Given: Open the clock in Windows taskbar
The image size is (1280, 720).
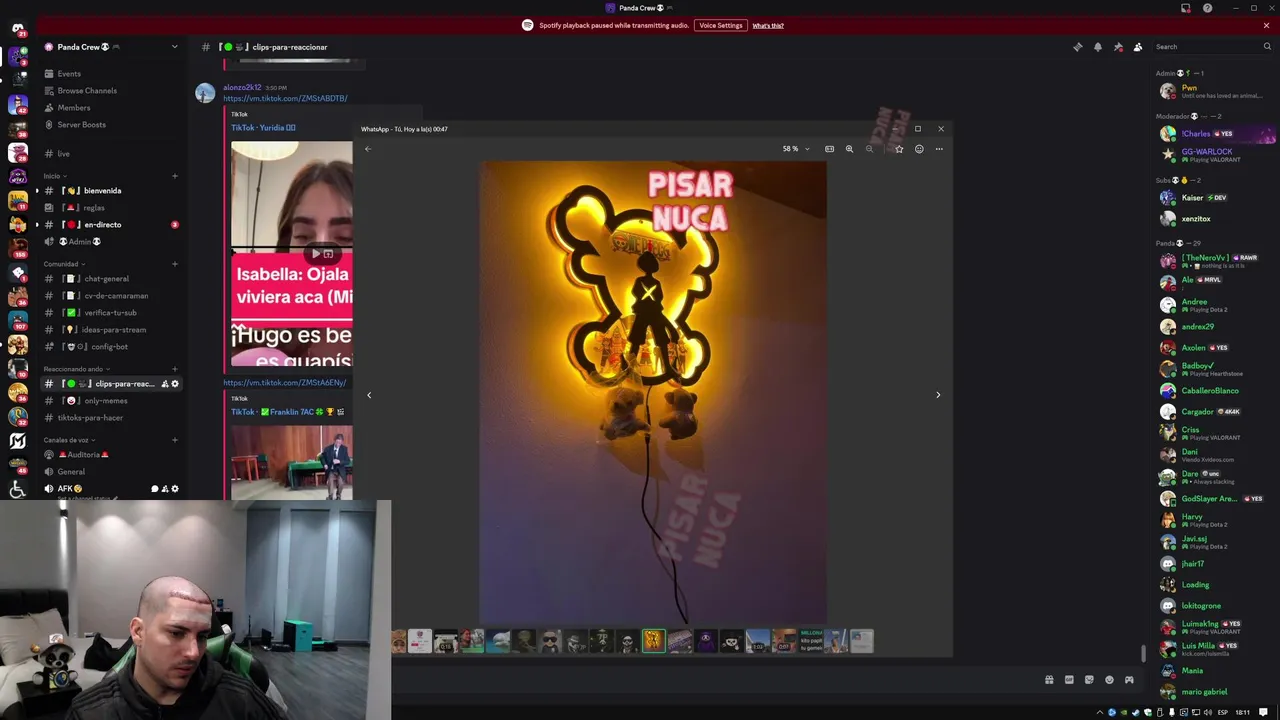Looking at the screenshot, I should [x=1242, y=712].
